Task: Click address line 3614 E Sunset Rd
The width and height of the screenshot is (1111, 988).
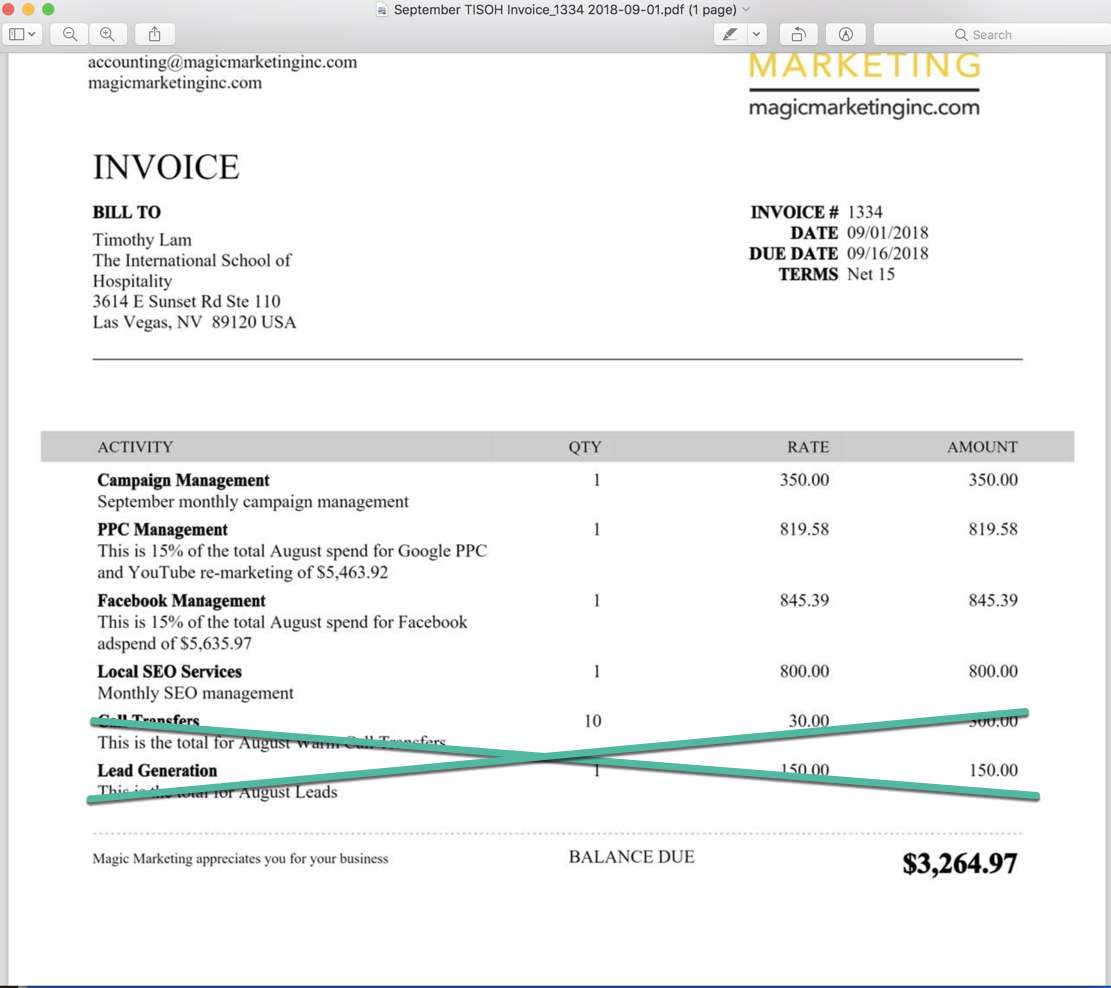Action: [186, 301]
